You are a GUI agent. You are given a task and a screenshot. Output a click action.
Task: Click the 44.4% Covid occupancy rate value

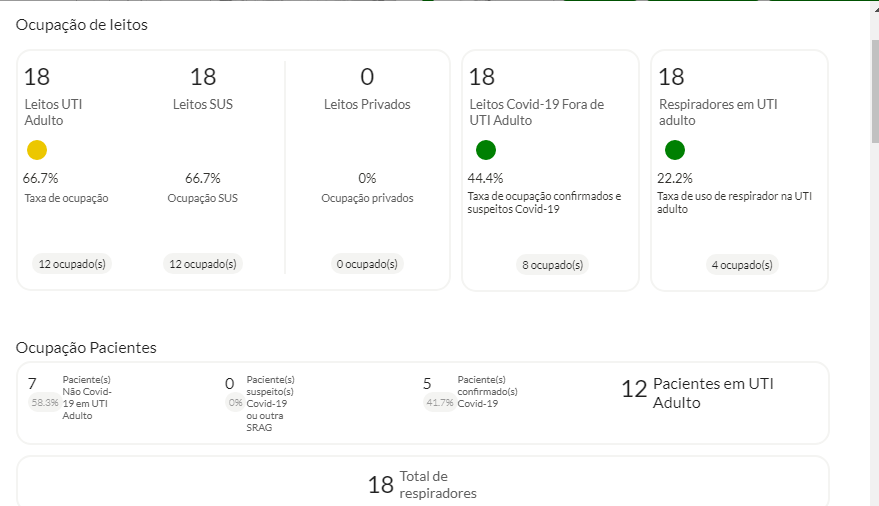pyautogui.click(x=485, y=178)
